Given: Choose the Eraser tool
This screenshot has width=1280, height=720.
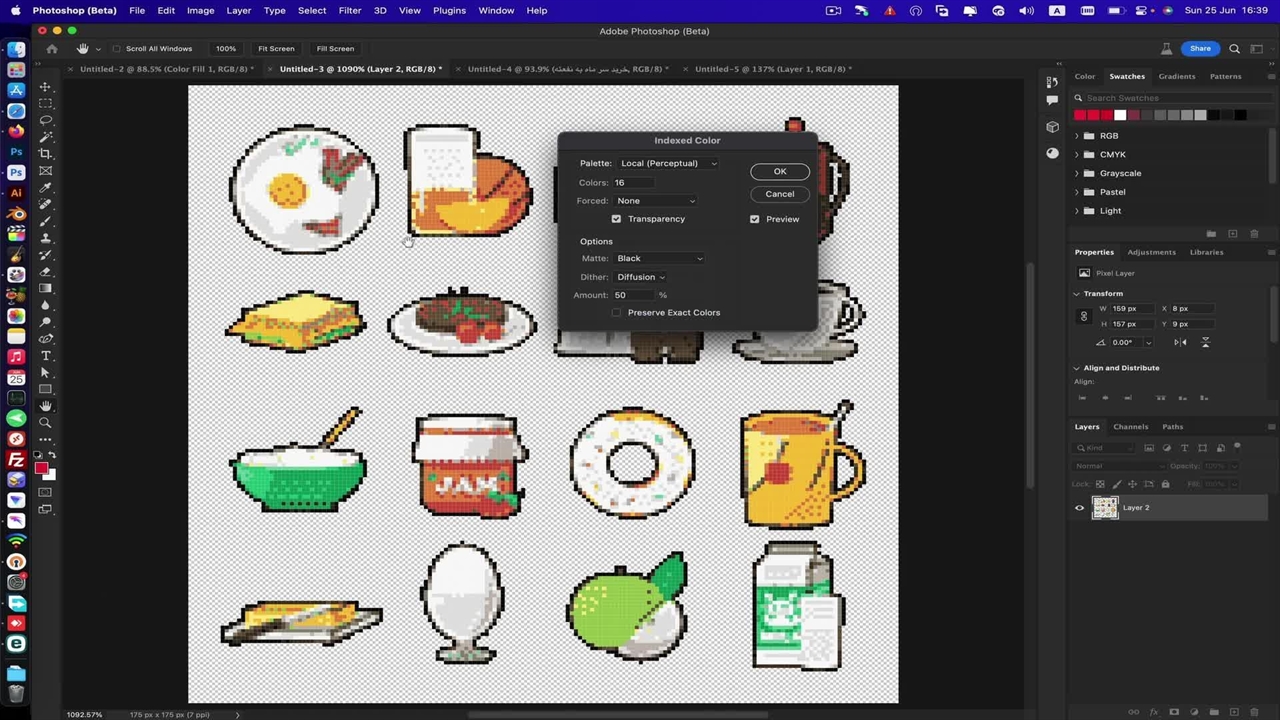Looking at the screenshot, I should pos(45,271).
